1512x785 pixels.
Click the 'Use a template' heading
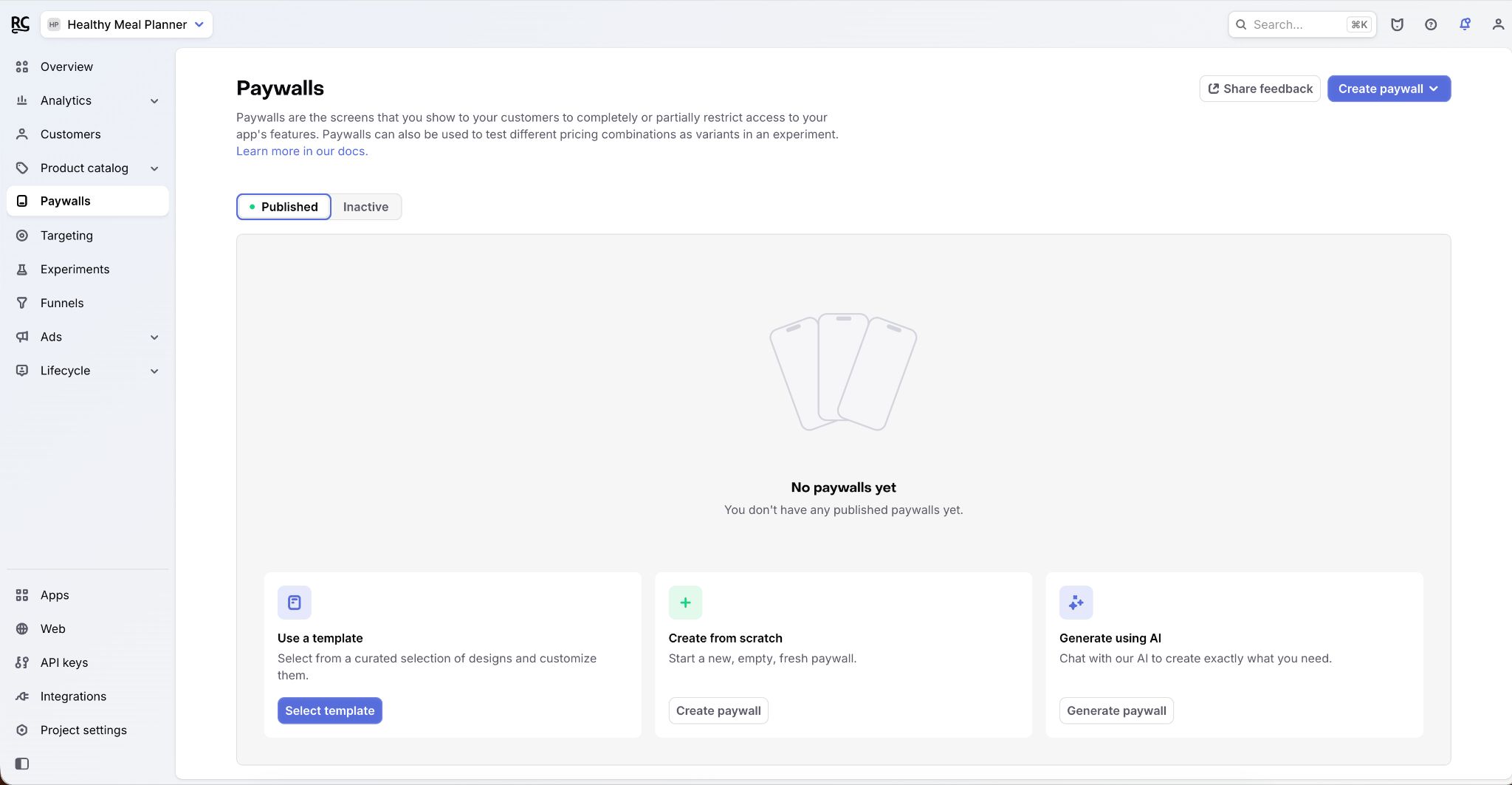pyautogui.click(x=320, y=638)
